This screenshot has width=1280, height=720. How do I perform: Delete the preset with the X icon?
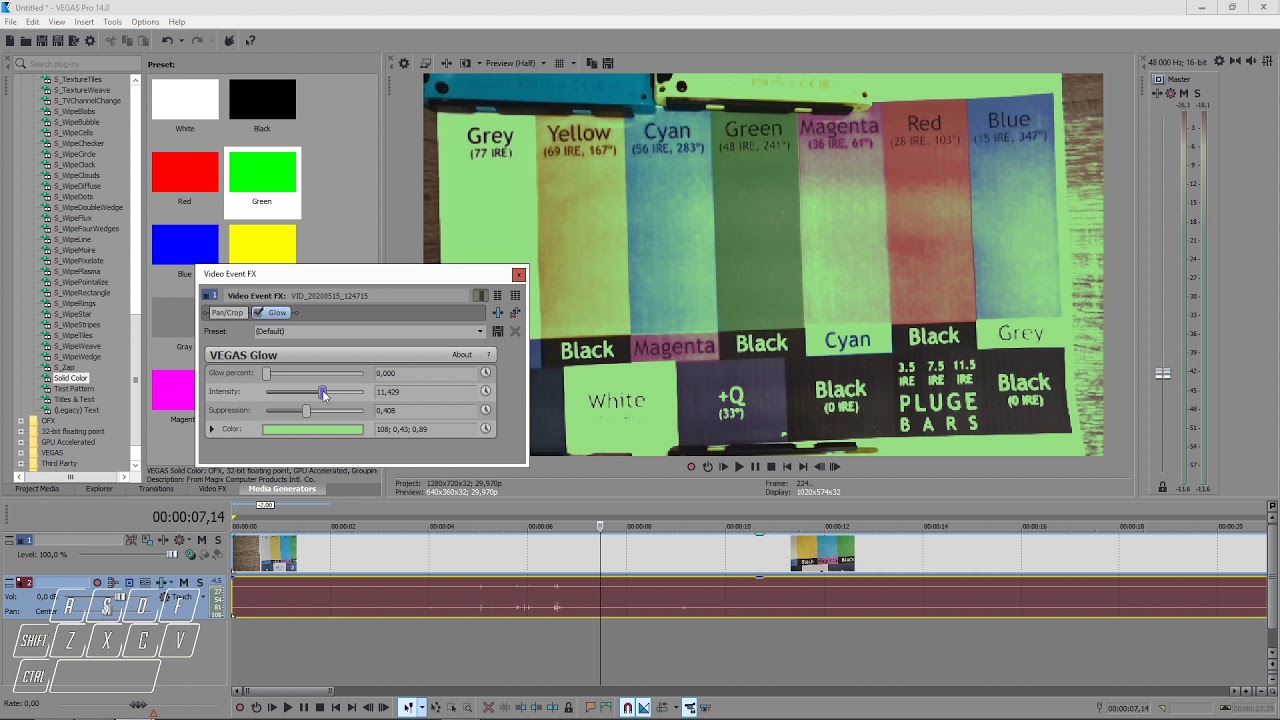515,331
